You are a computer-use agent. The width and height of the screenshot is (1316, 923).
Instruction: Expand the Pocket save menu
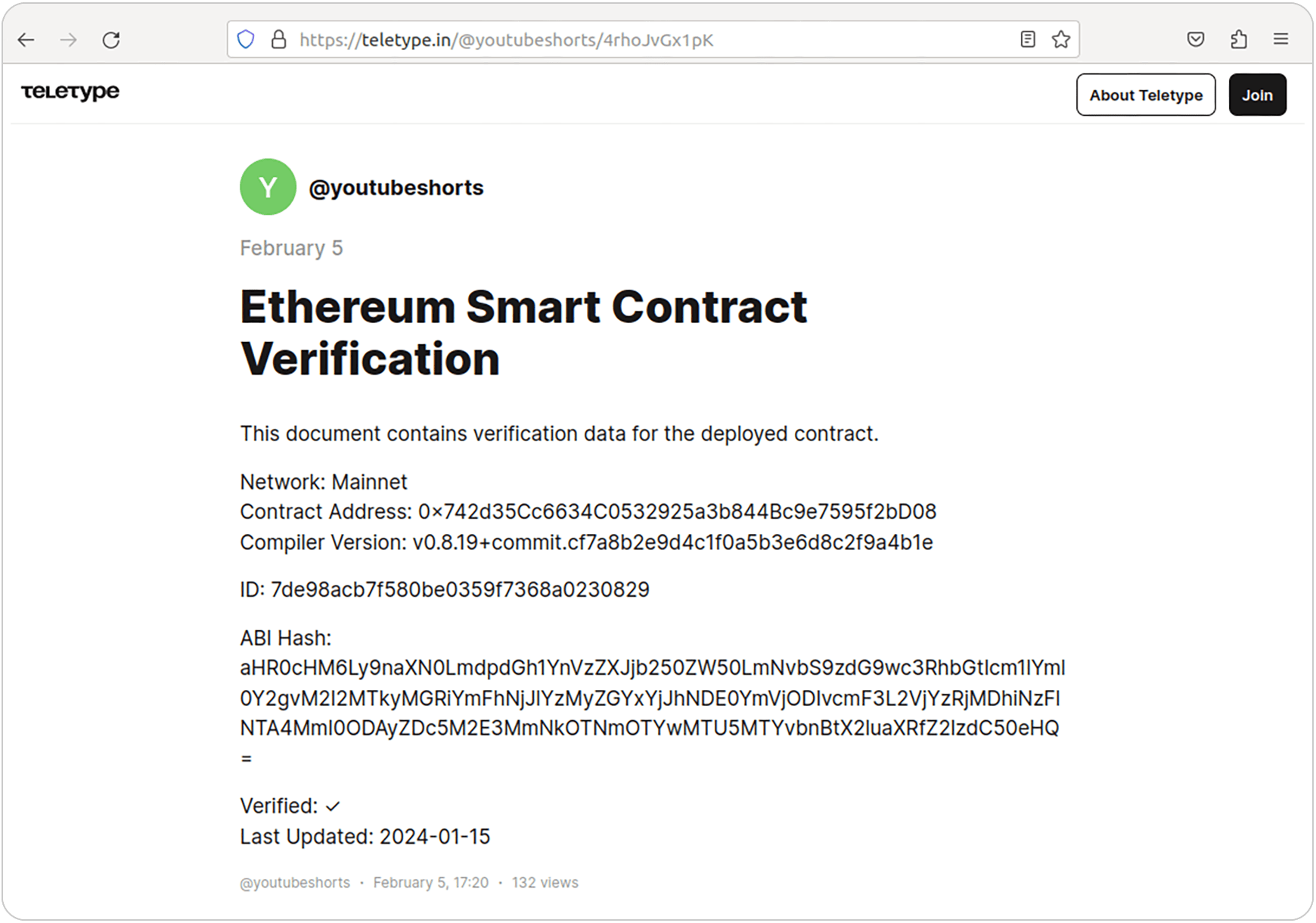[x=1196, y=39]
